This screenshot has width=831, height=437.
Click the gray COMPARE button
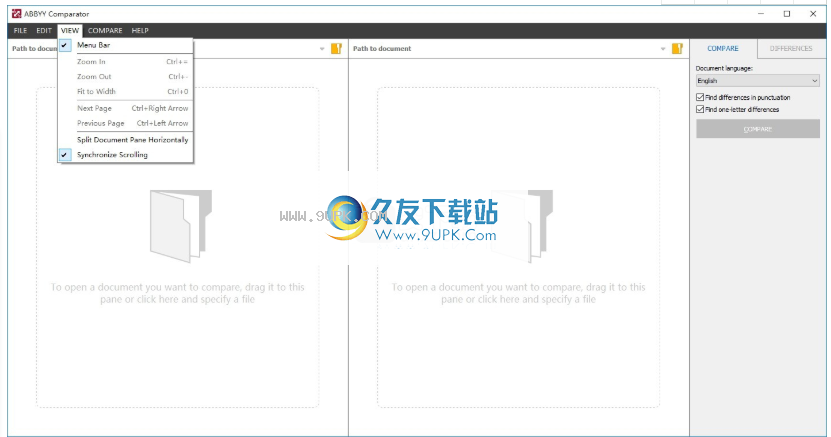point(758,129)
